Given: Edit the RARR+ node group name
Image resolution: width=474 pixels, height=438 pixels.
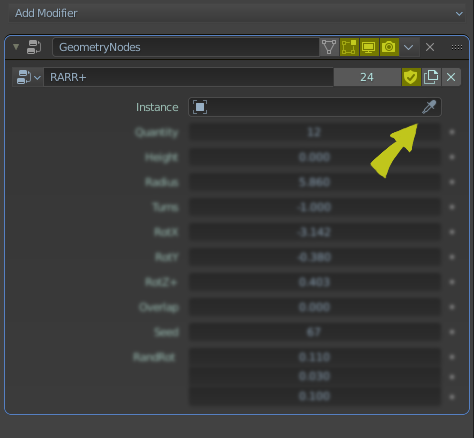Looking at the screenshot, I should 189,77.
